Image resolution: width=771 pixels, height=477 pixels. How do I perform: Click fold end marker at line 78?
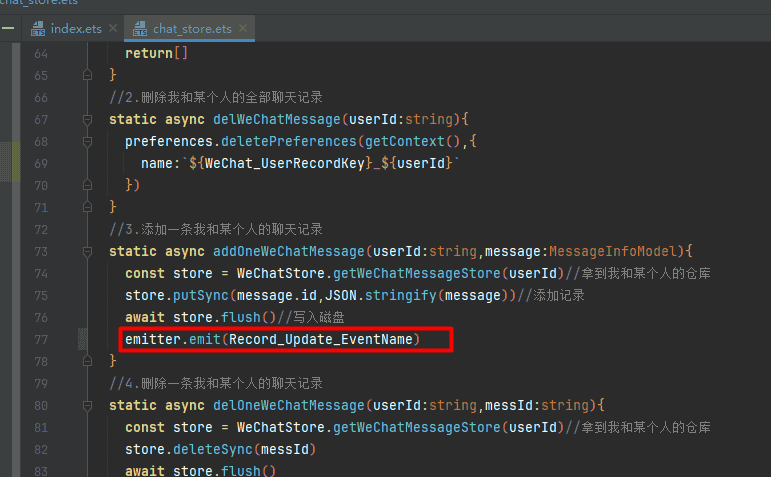88,361
